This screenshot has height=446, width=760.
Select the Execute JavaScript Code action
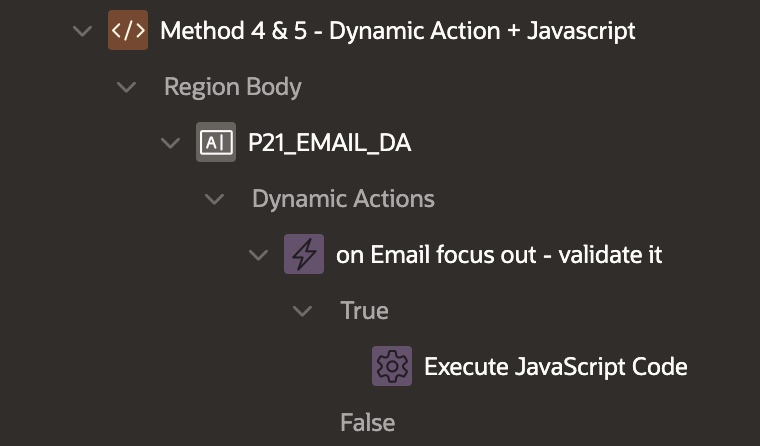click(555, 367)
